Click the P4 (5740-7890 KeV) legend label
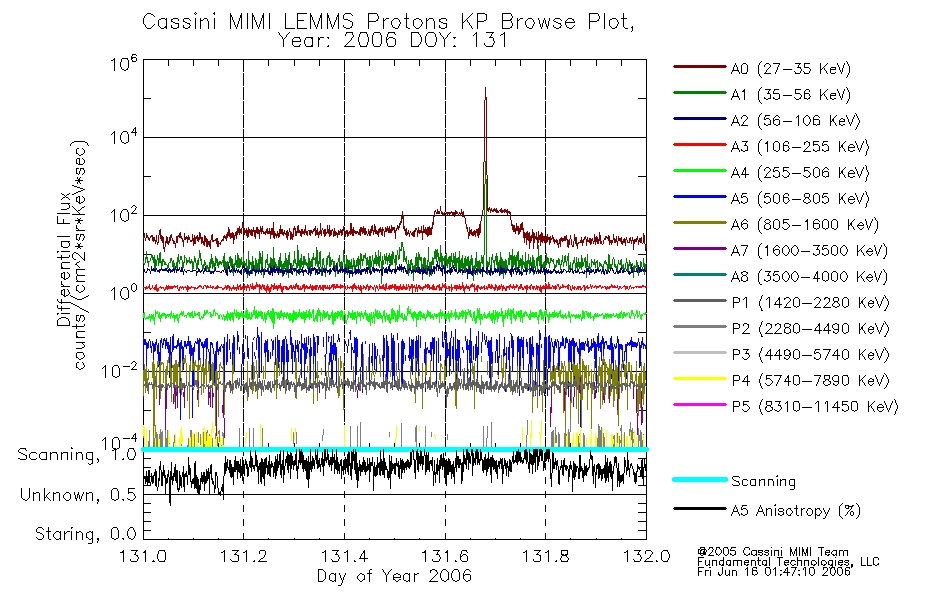The image size is (950, 600). pos(811,381)
